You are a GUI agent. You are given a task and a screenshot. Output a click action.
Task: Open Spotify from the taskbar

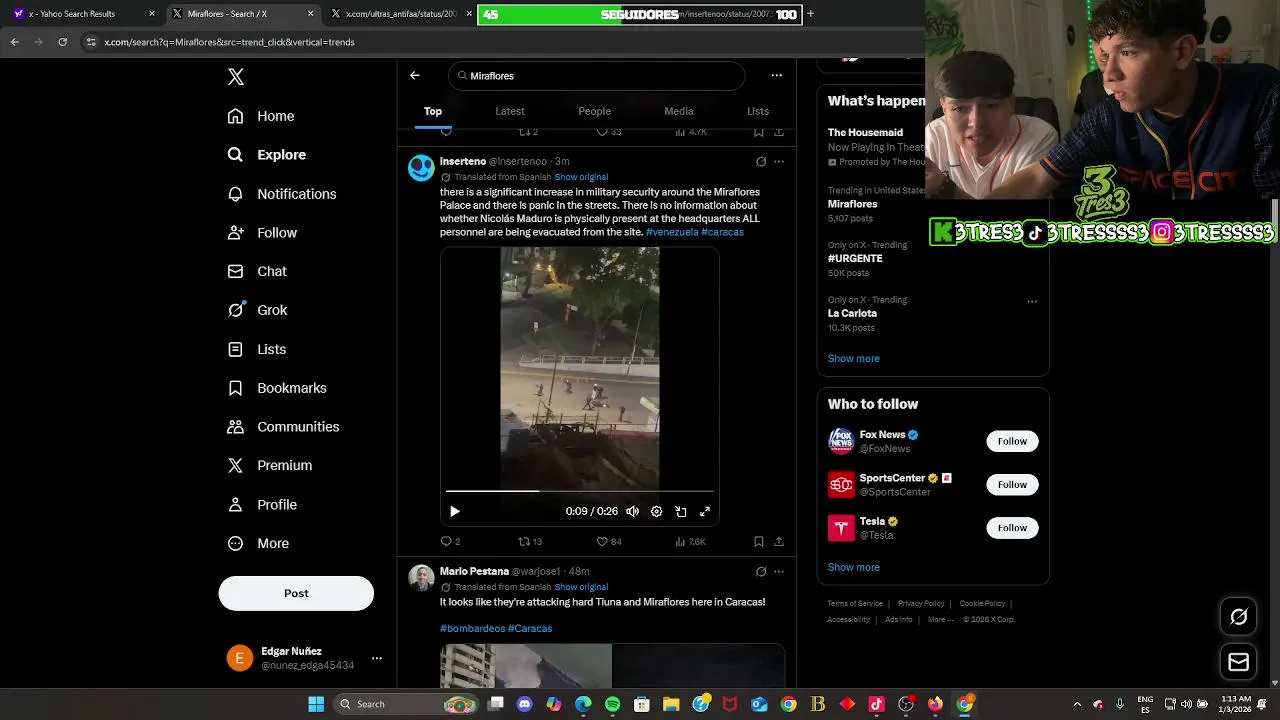[612, 704]
